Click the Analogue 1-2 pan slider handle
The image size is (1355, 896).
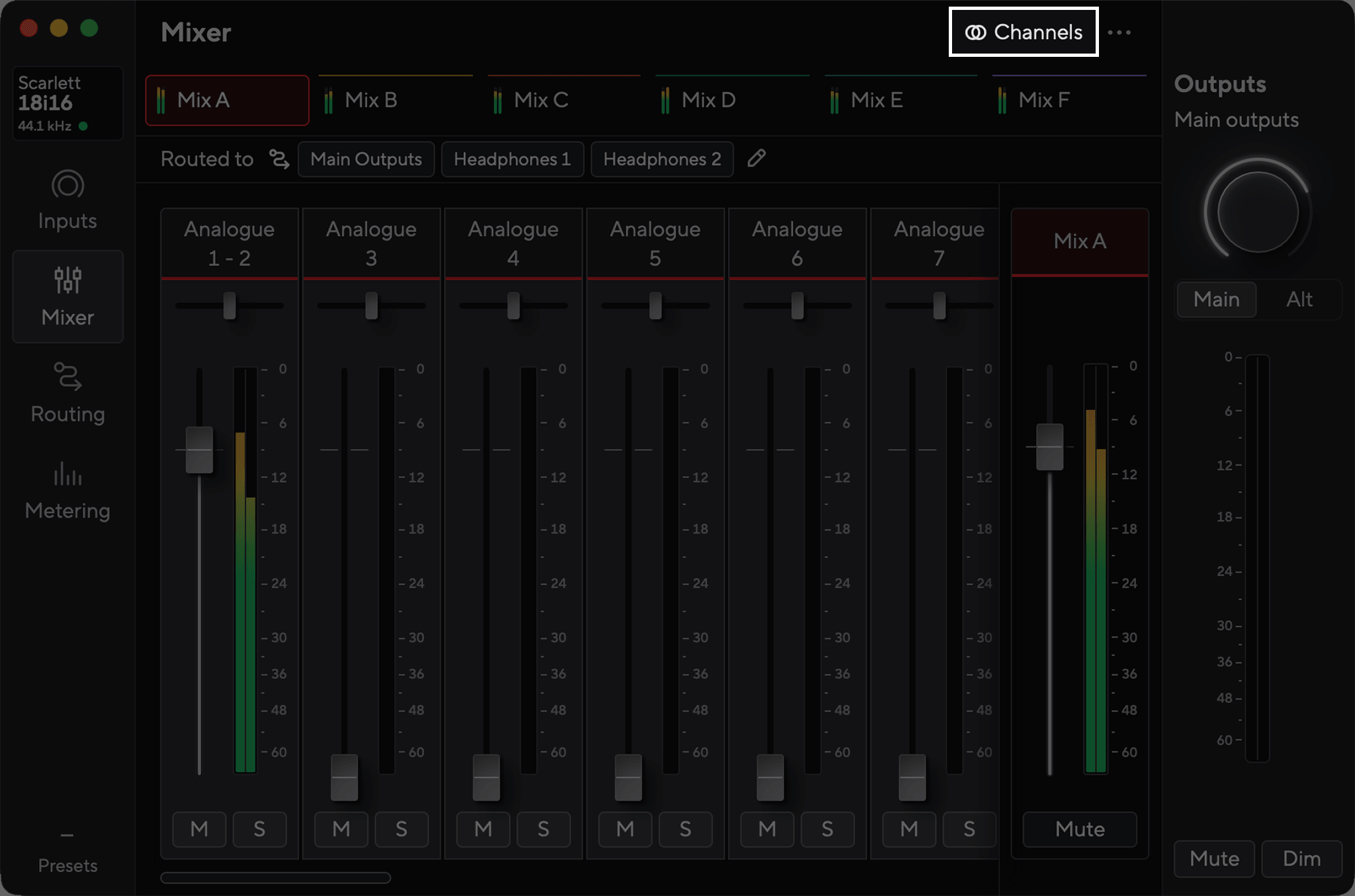230,305
